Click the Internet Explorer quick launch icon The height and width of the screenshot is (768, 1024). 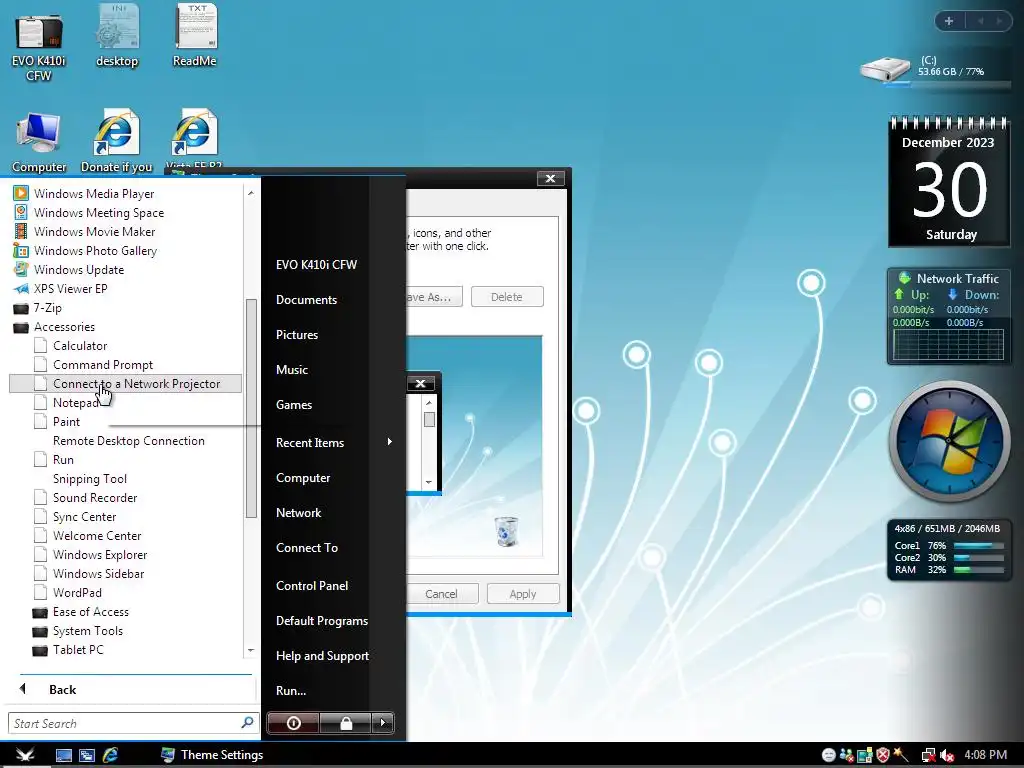tap(110, 756)
